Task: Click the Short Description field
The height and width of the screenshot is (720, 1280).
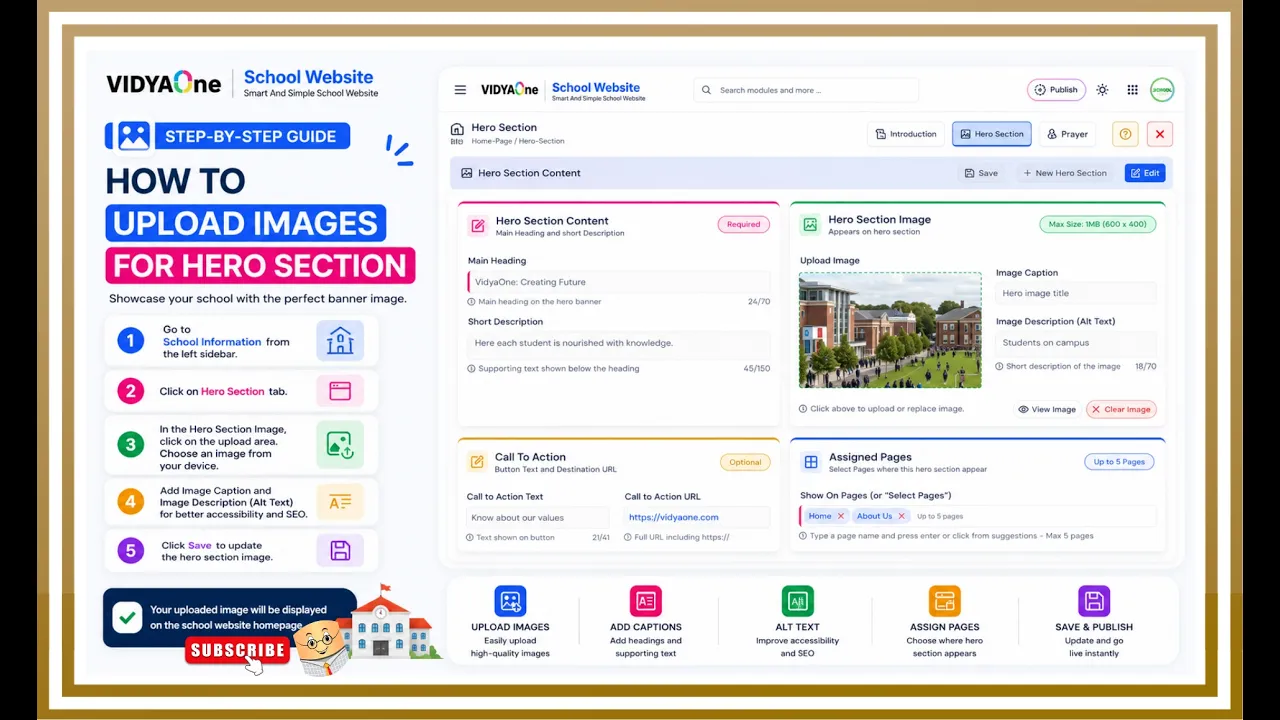Action: [619, 343]
